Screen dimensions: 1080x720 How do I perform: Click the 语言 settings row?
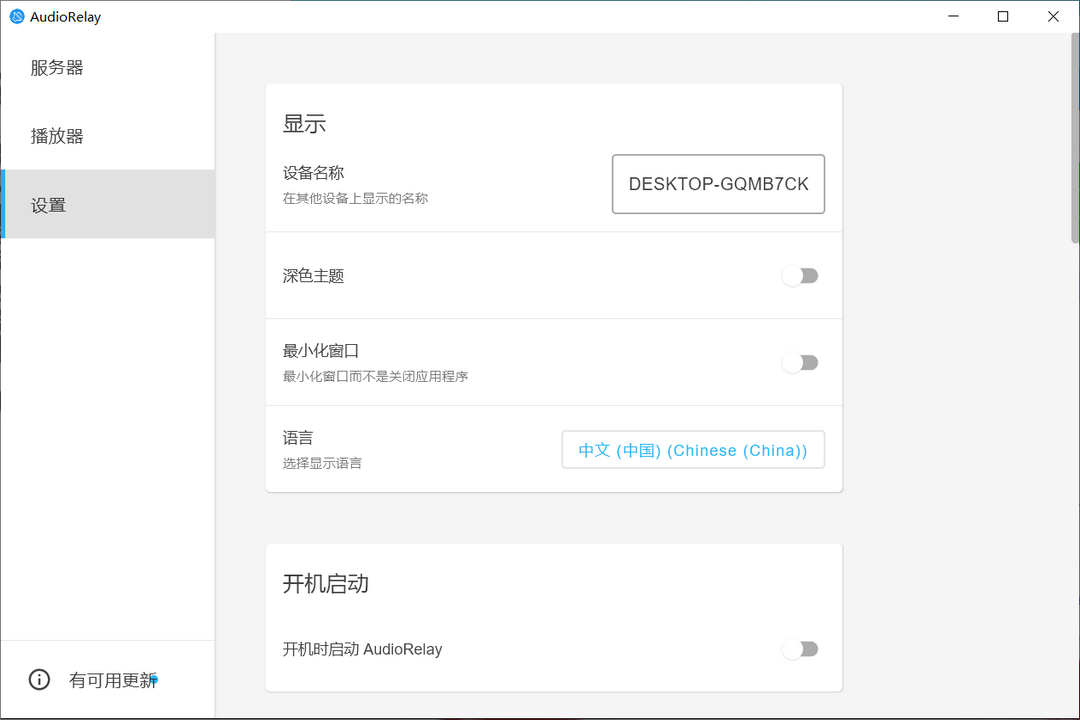(297, 436)
